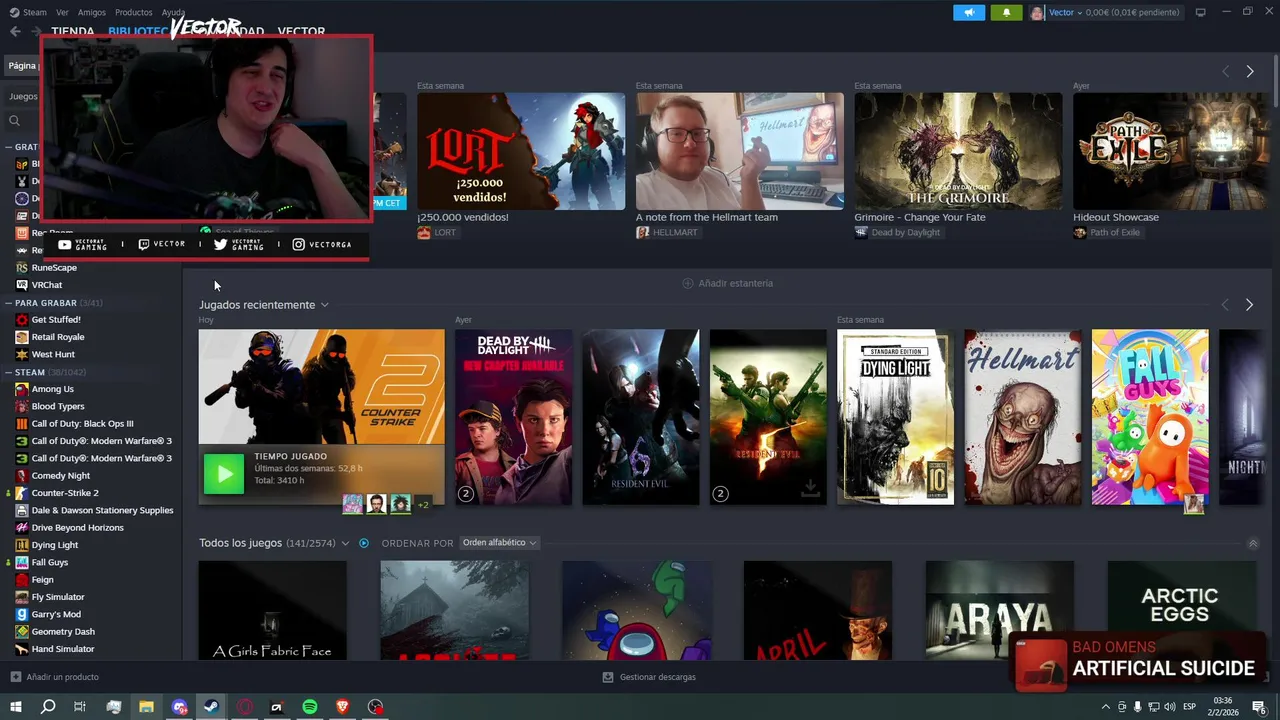
Task: Open the LORT news publisher link
Action: tap(437, 232)
